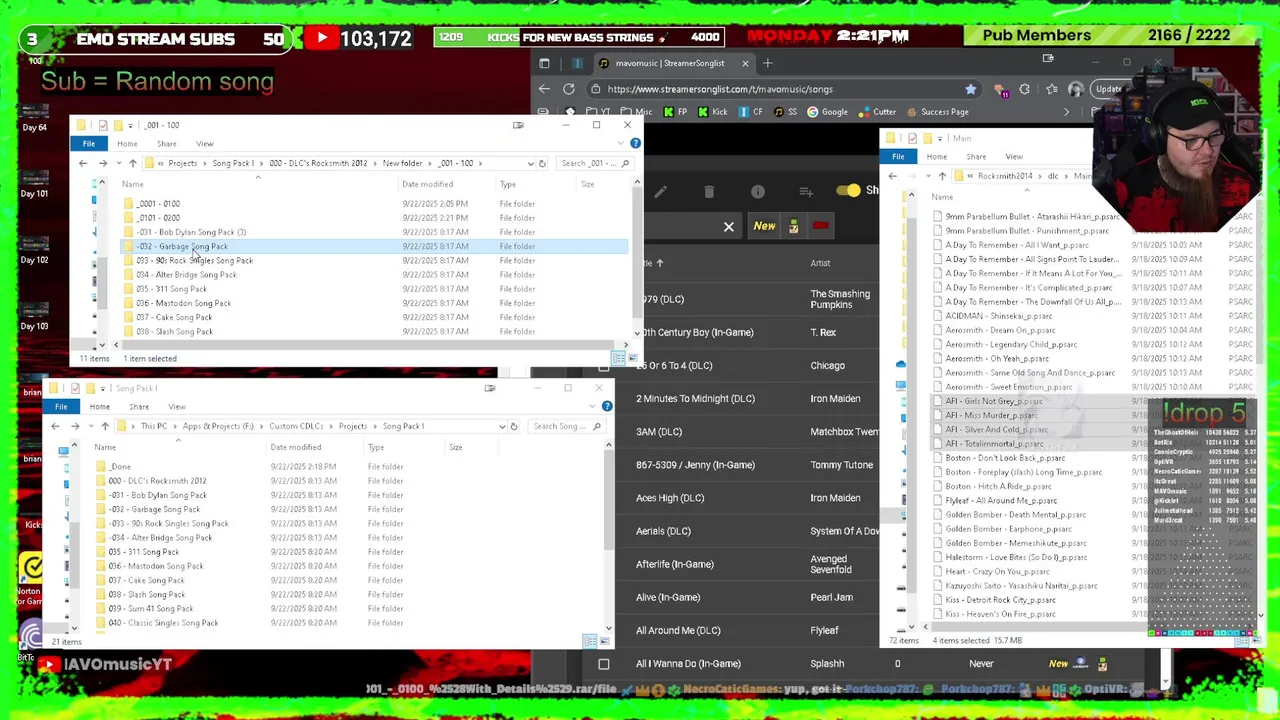Screen dimensions: 1280x720
Task: Switch _001 - 100 window to details view icon
Action: tap(618, 358)
